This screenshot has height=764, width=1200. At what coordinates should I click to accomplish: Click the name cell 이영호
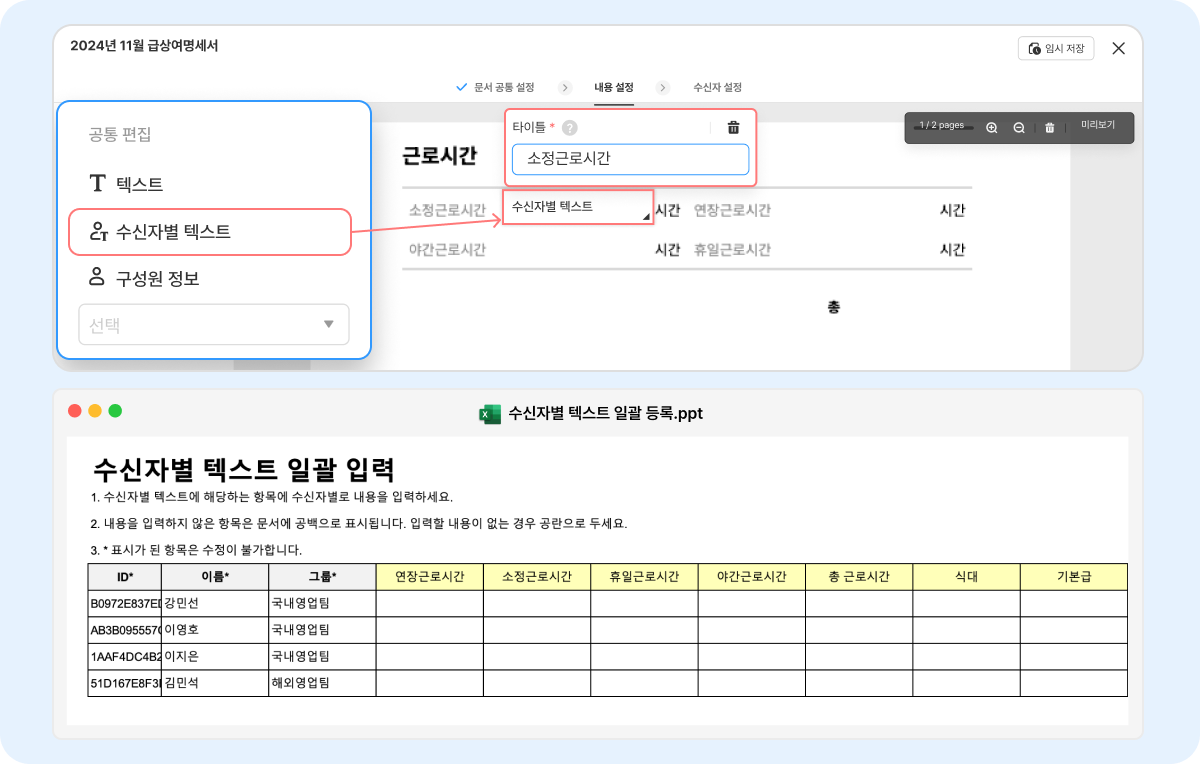(x=215, y=630)
